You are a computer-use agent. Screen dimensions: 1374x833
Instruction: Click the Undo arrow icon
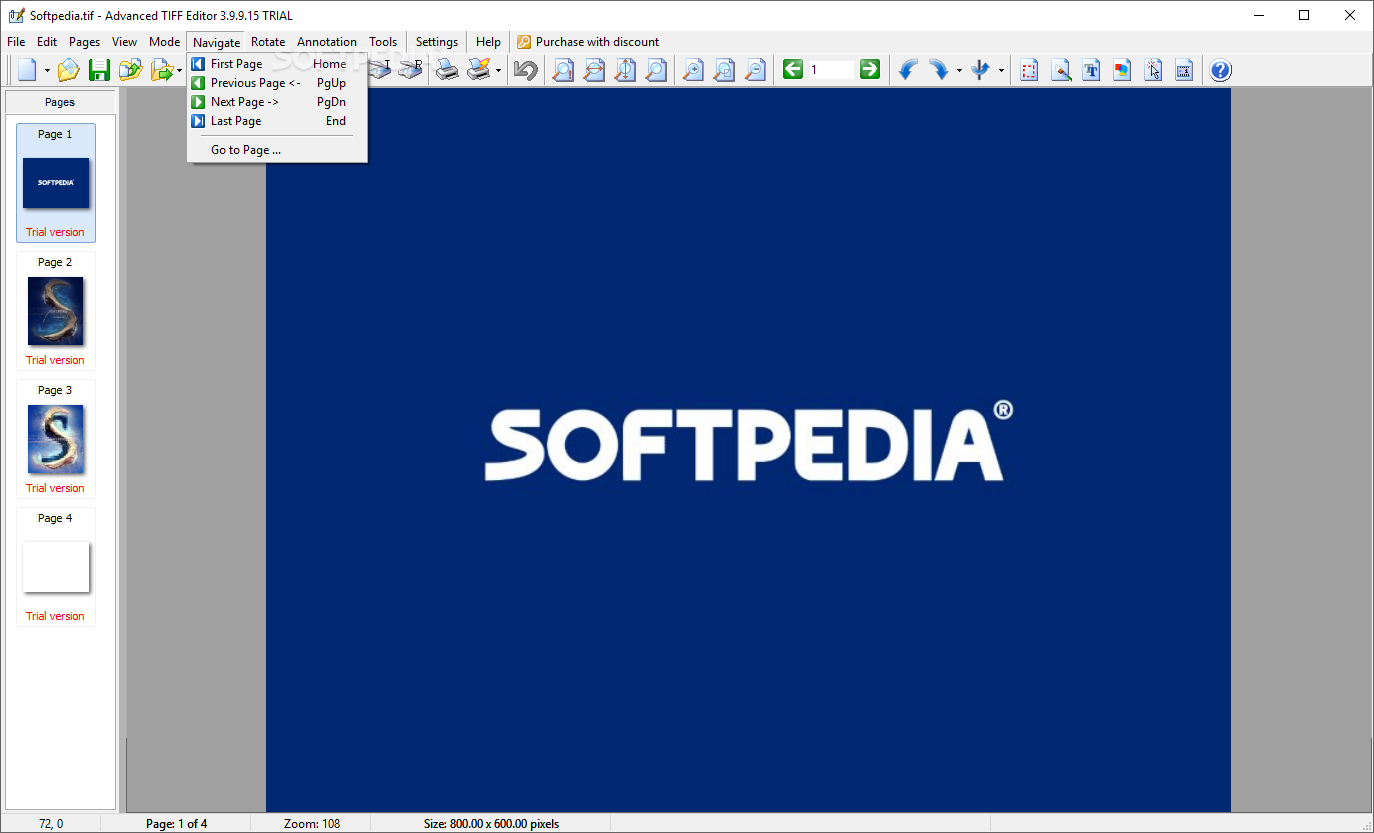click(525, 70)
